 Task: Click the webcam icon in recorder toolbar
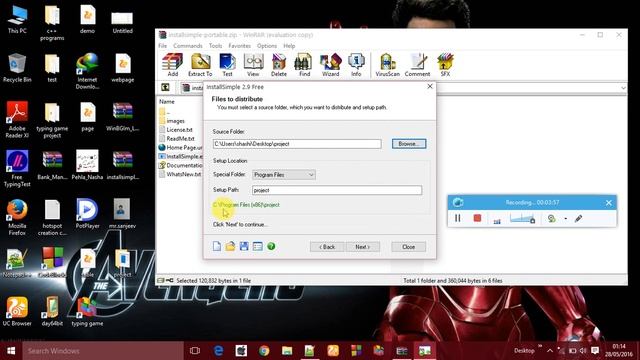(x=551, y=219)
